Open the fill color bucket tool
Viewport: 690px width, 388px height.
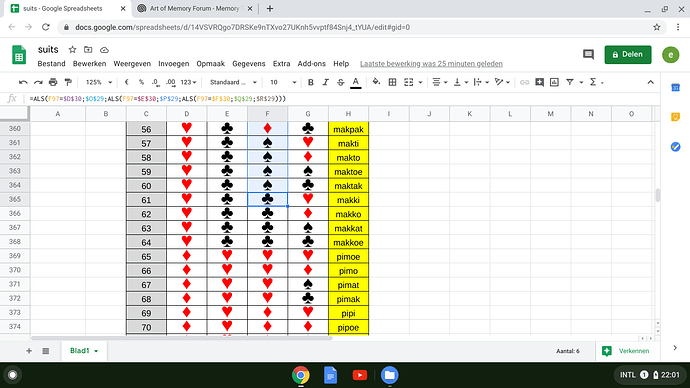[x=376, y=82]
